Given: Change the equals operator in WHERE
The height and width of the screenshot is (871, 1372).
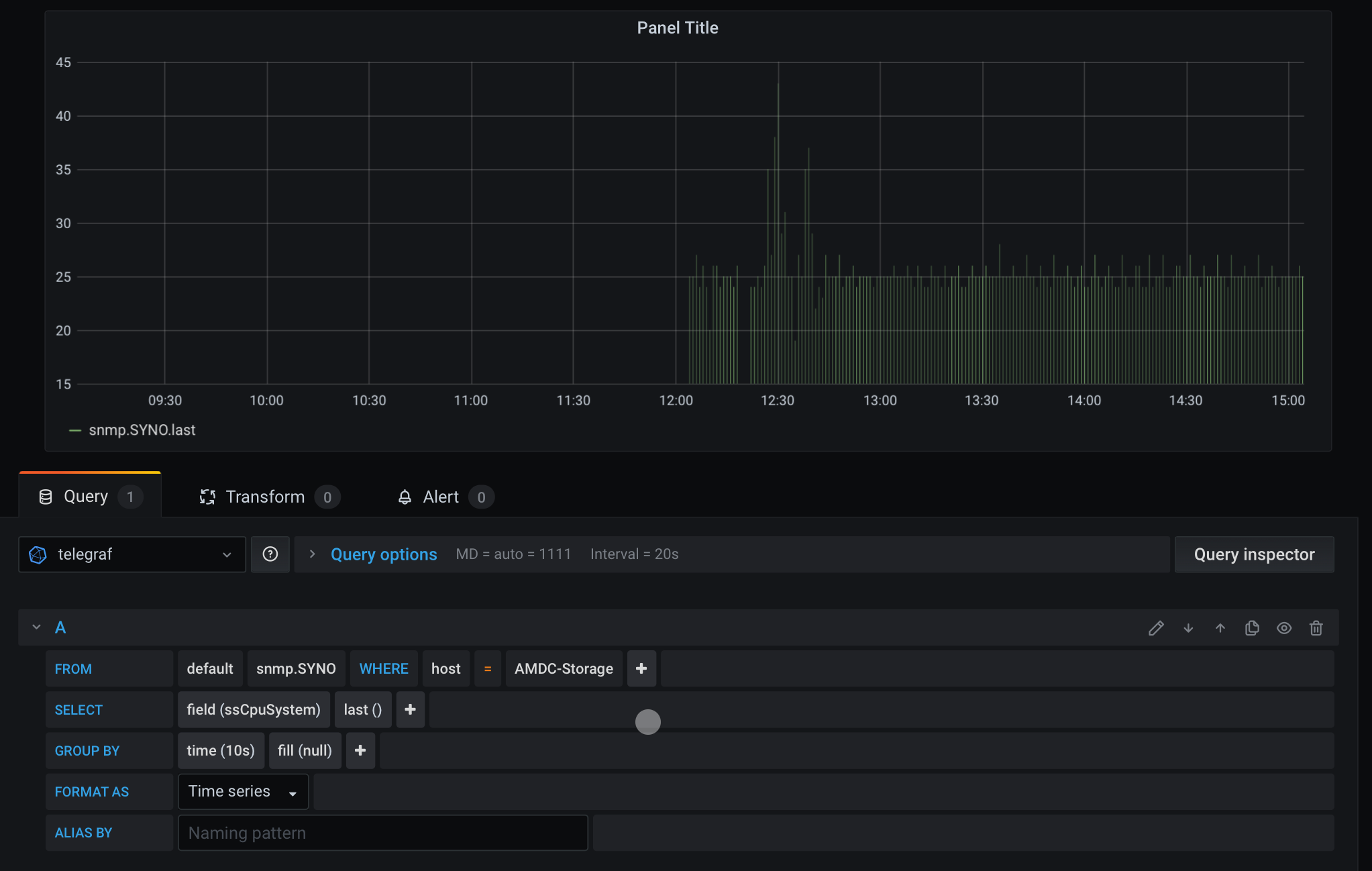Looking at the screenshot, I should click(x=488, y=668).
